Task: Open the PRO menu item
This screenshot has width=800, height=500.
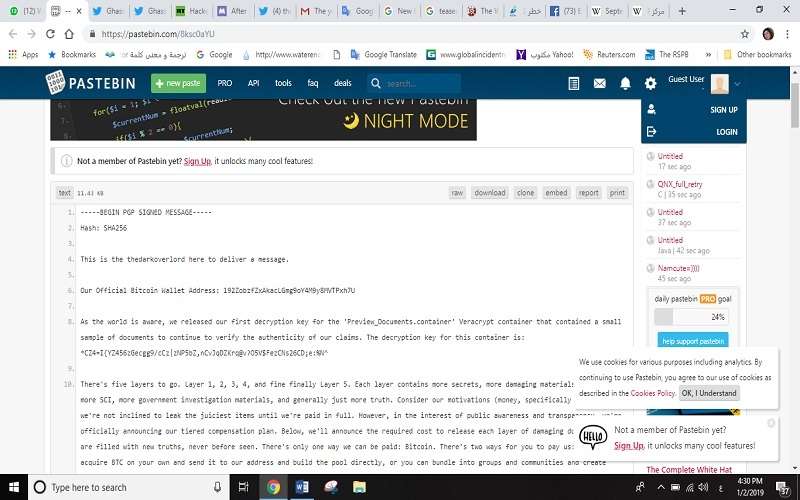Action: (x=224, y=83)
